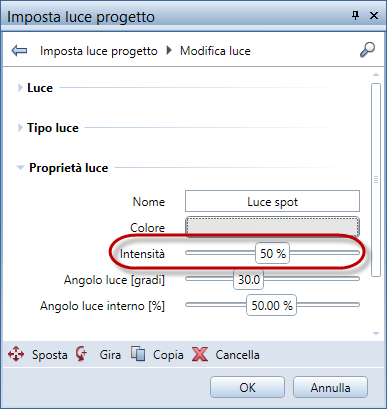The image size is (387, 409).
Task: Click the Cancella red X icon
Action: pyautogui.click(x=200, y=354)
